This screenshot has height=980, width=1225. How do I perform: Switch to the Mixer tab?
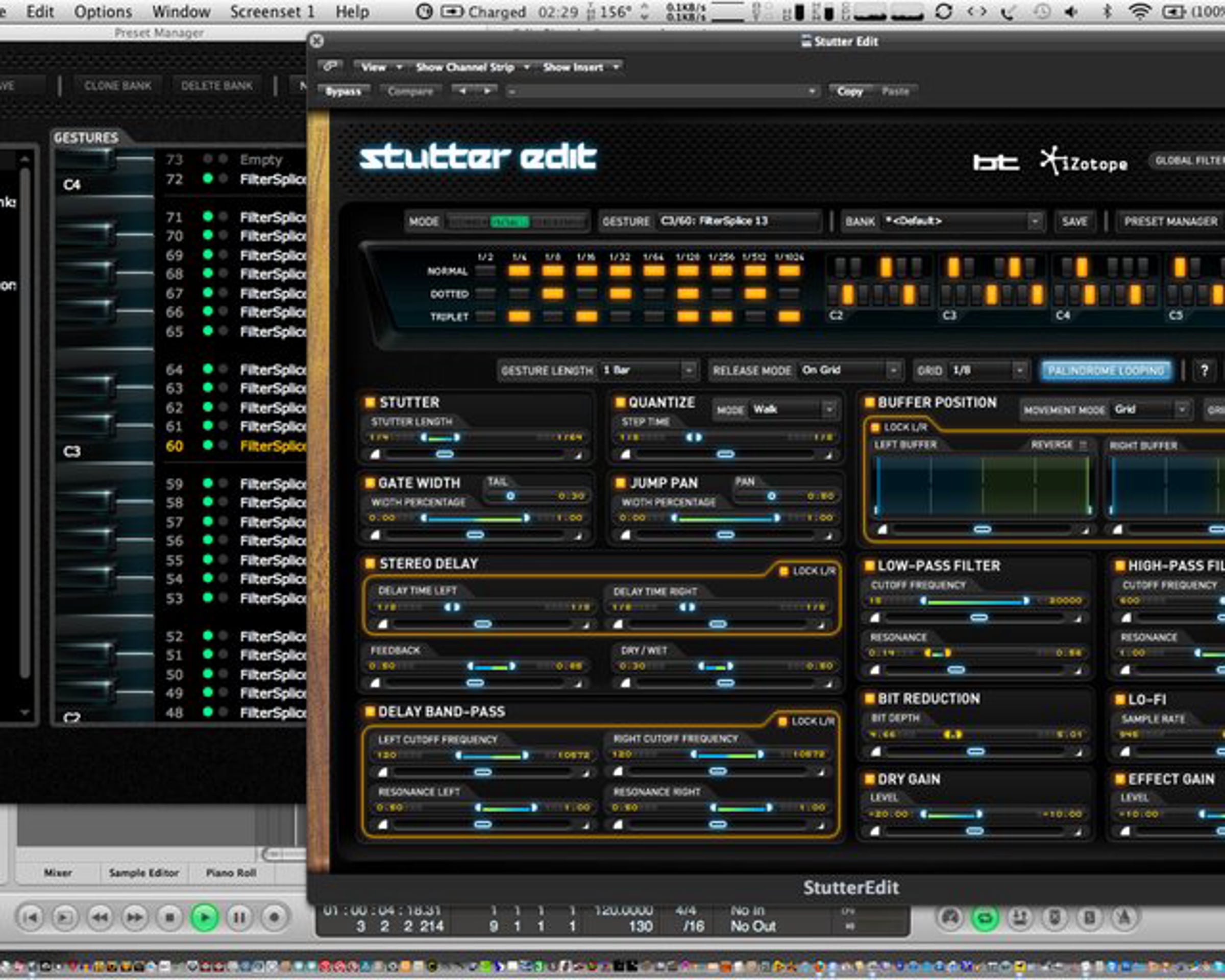click(x=58, y=873)
